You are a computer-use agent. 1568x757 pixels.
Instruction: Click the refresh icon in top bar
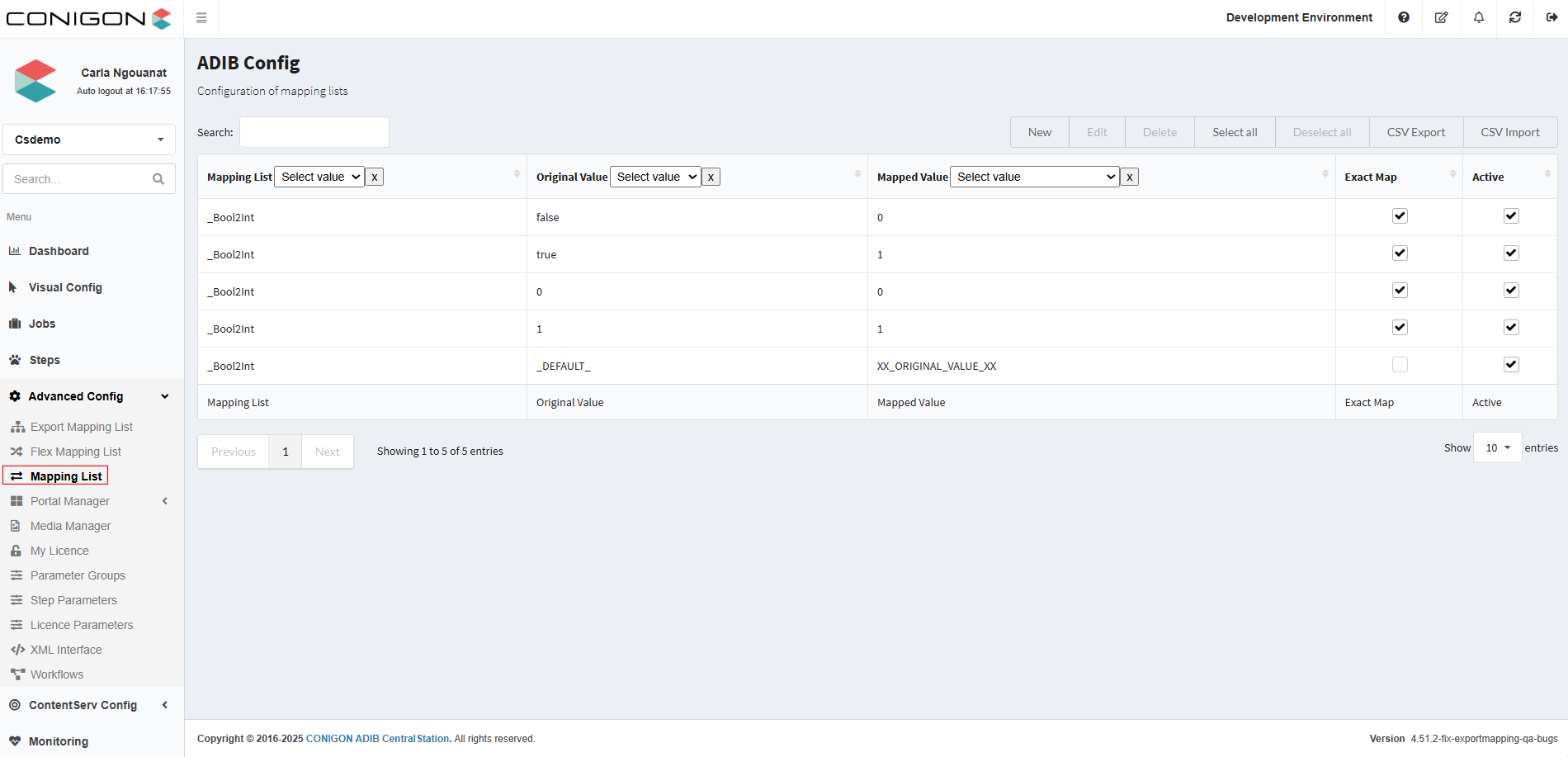(x=1515, y=17)
